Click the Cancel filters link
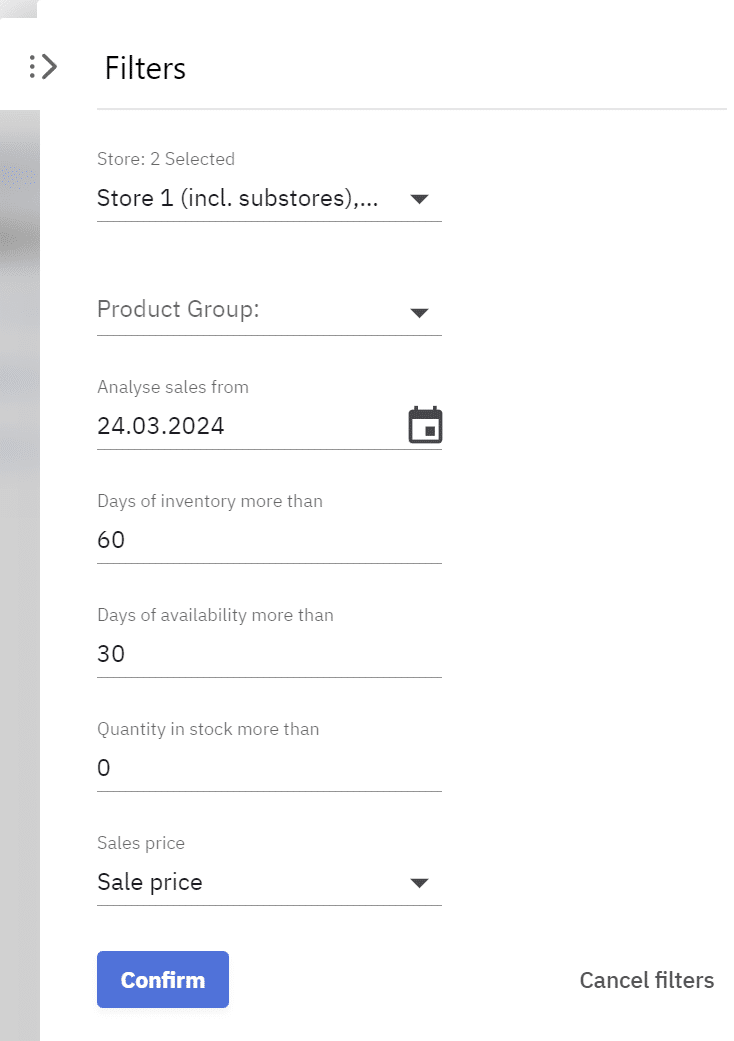Viewport: 734px width, 1041px height. pyautogui.click(x=646, y=980)
